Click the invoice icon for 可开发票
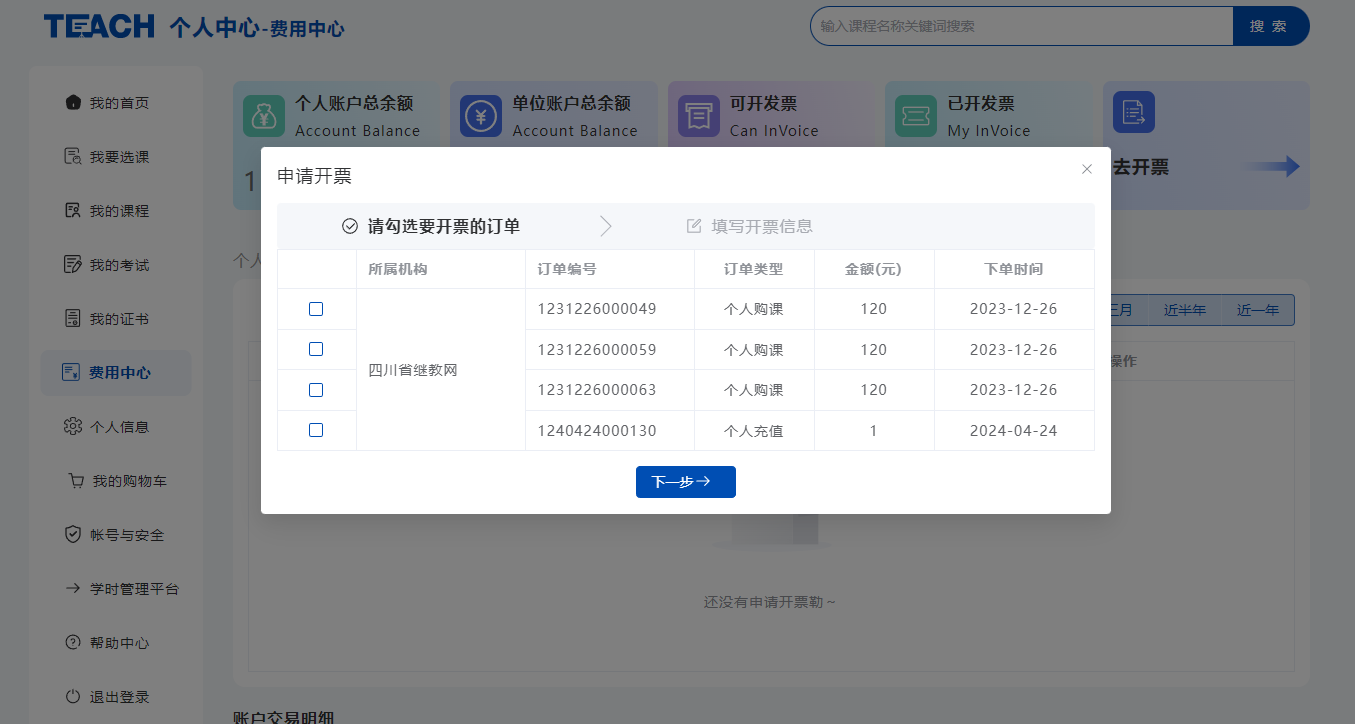This screenshot has height=724, width=1355. 699,116
